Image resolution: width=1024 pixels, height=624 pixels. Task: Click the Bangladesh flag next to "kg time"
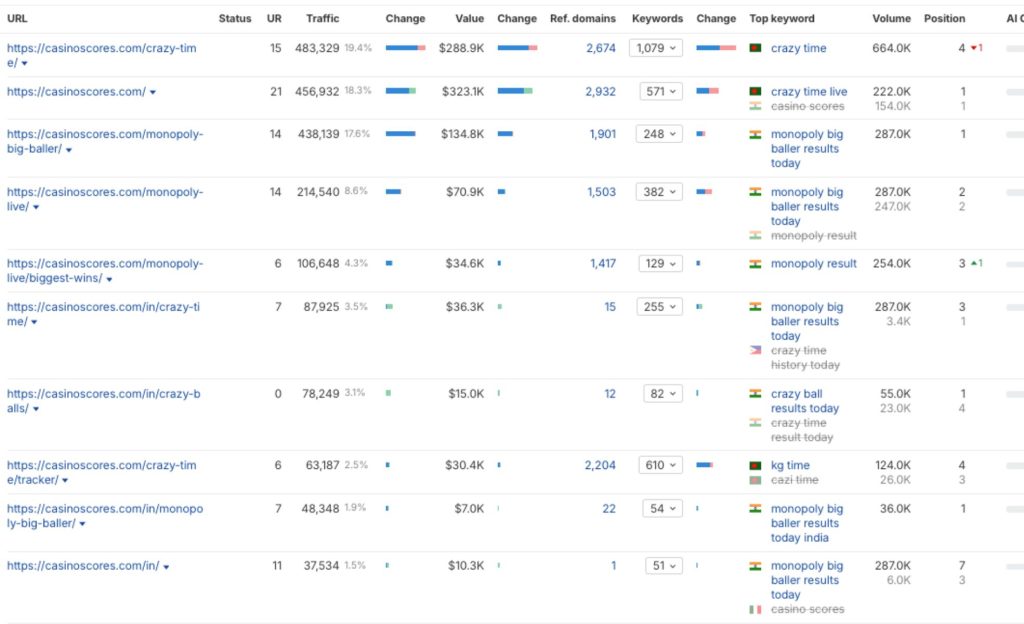tap(755, 466)
